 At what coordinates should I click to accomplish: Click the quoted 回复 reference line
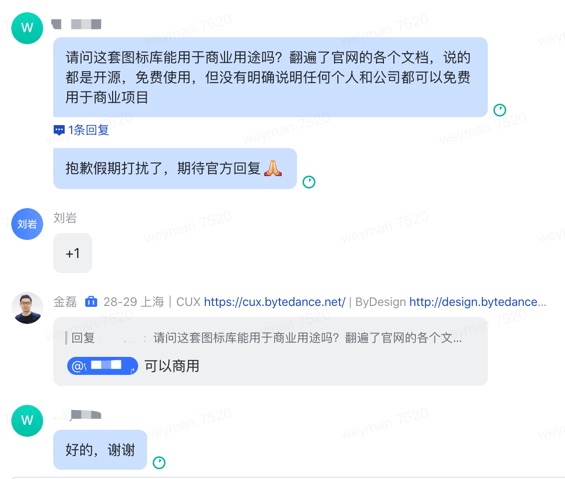263,338
